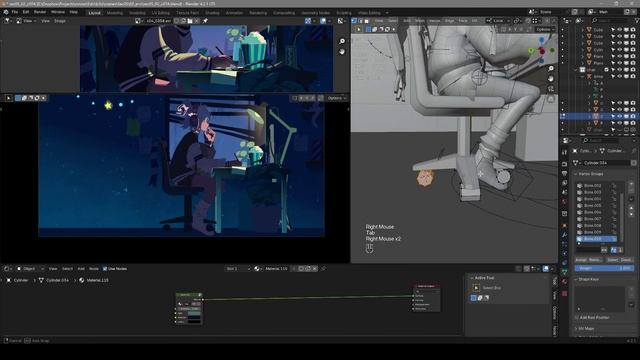The width and height of the screenshot is (640, 360).
Task: Click the Select Box tool icon in Active Tool panel
Action: [x=476, y=288]
